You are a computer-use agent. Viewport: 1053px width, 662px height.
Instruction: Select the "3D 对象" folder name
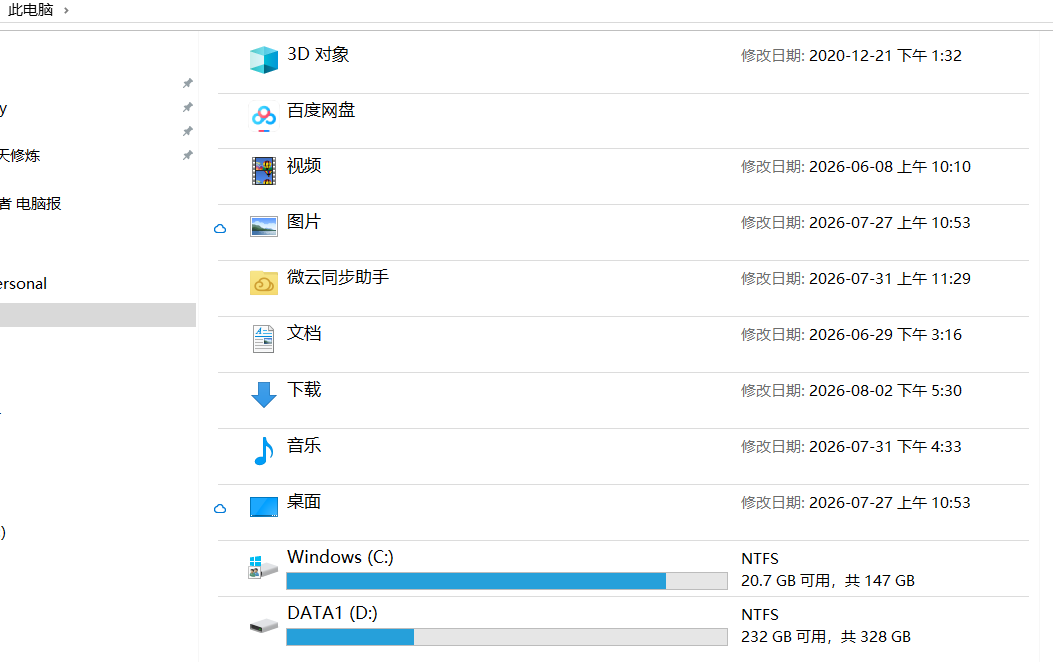click(318, 54)
